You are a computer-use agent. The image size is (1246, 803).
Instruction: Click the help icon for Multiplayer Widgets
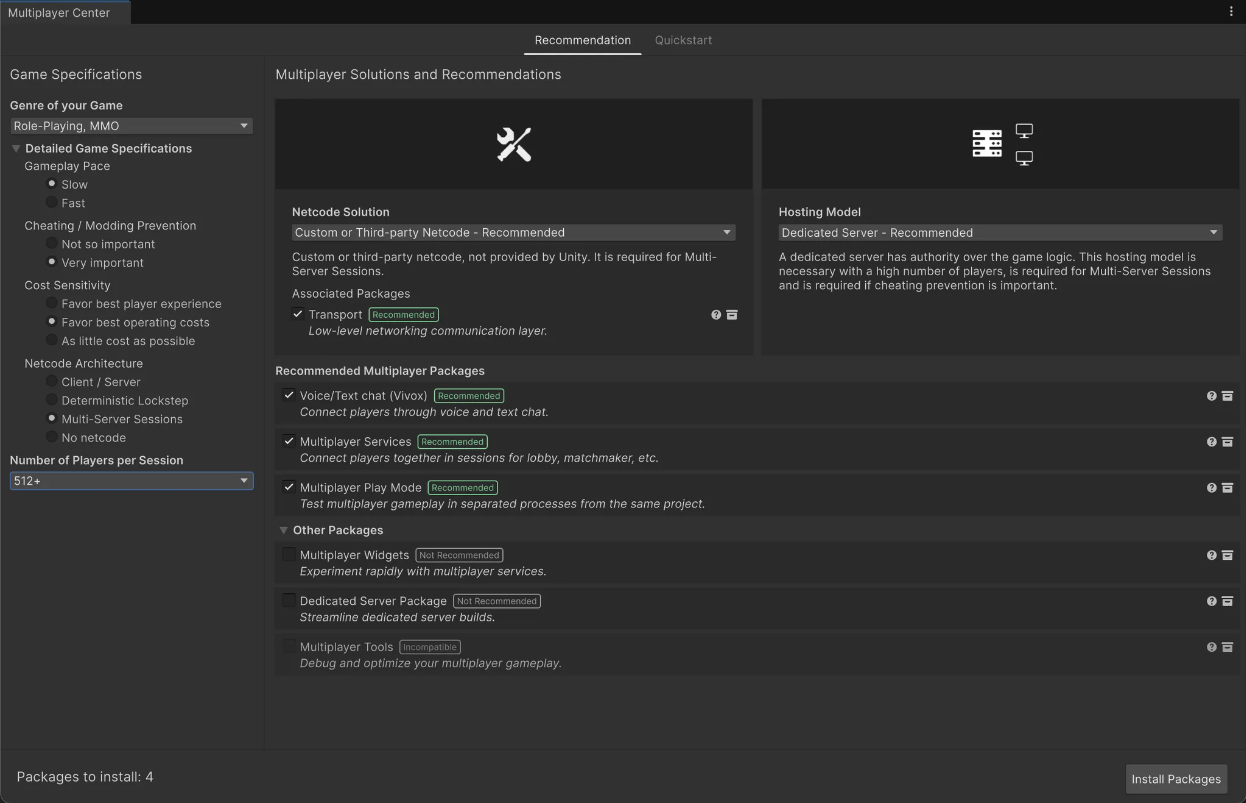click(1211, 555)
